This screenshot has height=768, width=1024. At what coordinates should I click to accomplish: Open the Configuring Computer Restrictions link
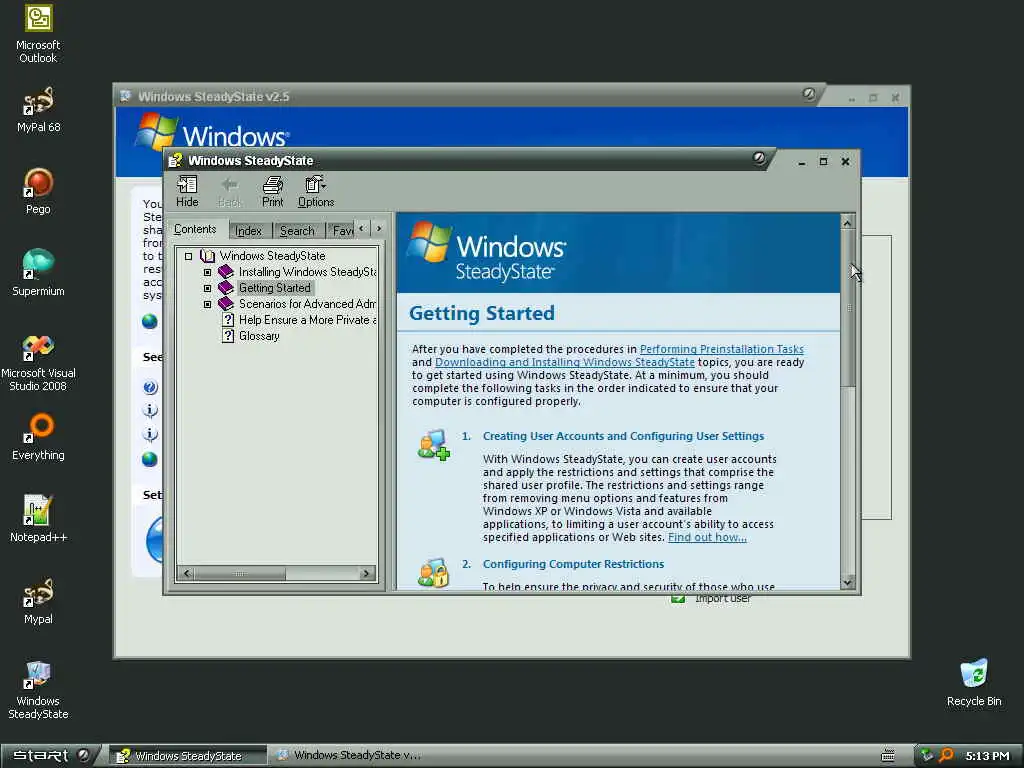573,564
